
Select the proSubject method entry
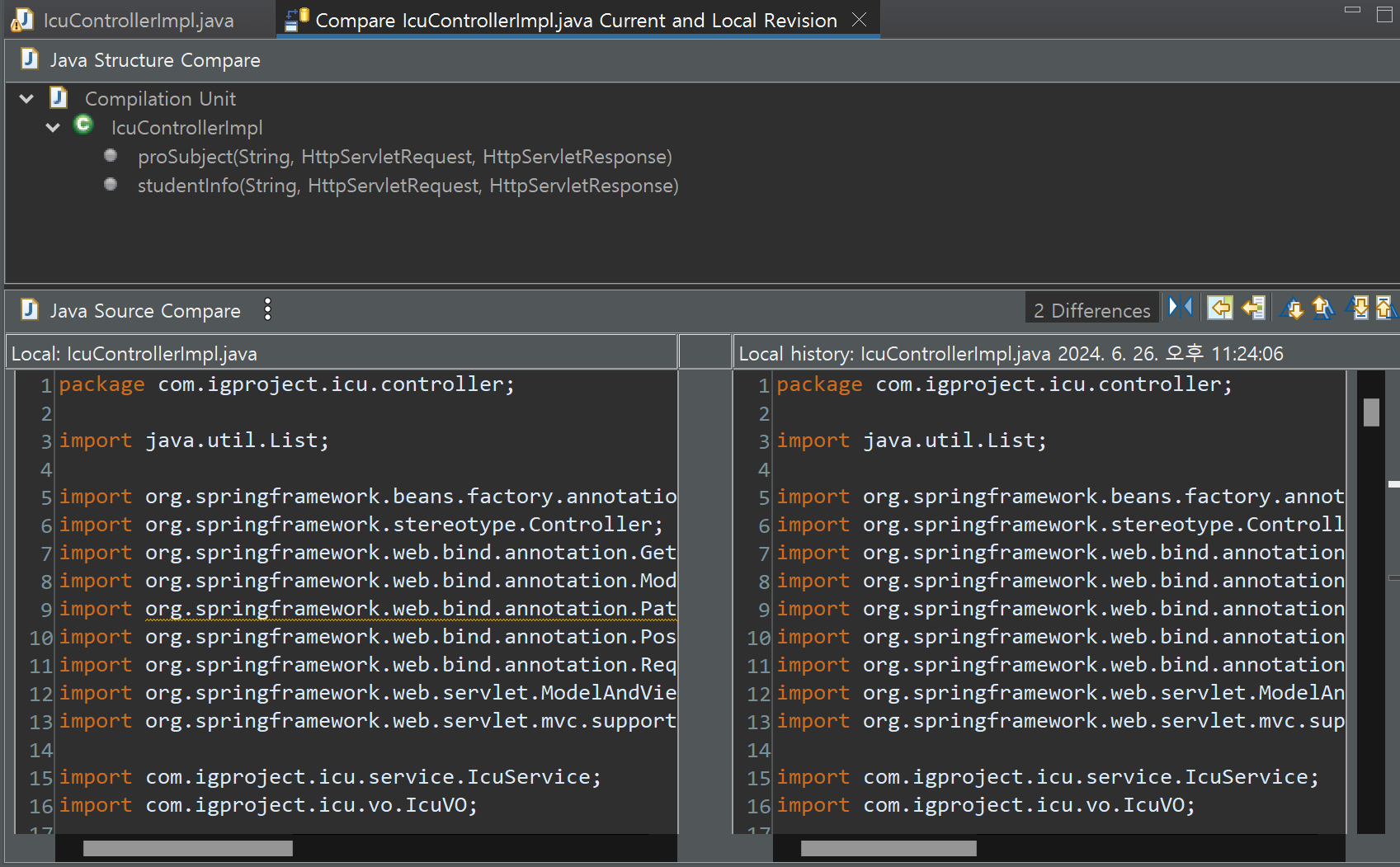[404, 157]
